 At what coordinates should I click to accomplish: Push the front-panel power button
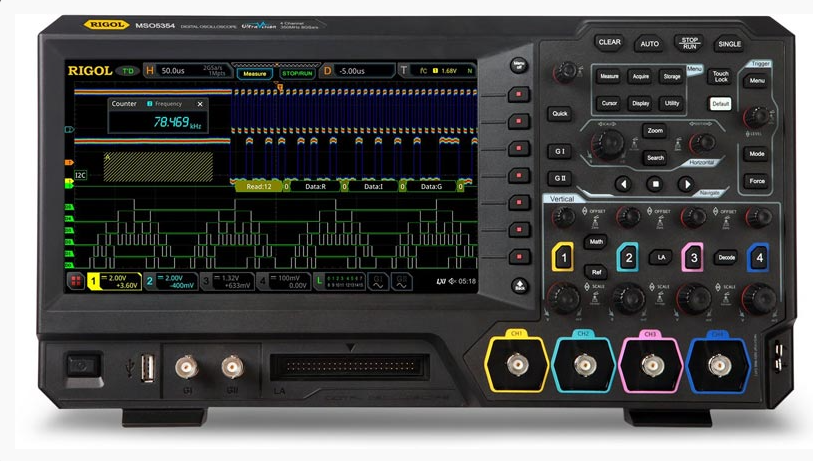(x=83, y=366)
